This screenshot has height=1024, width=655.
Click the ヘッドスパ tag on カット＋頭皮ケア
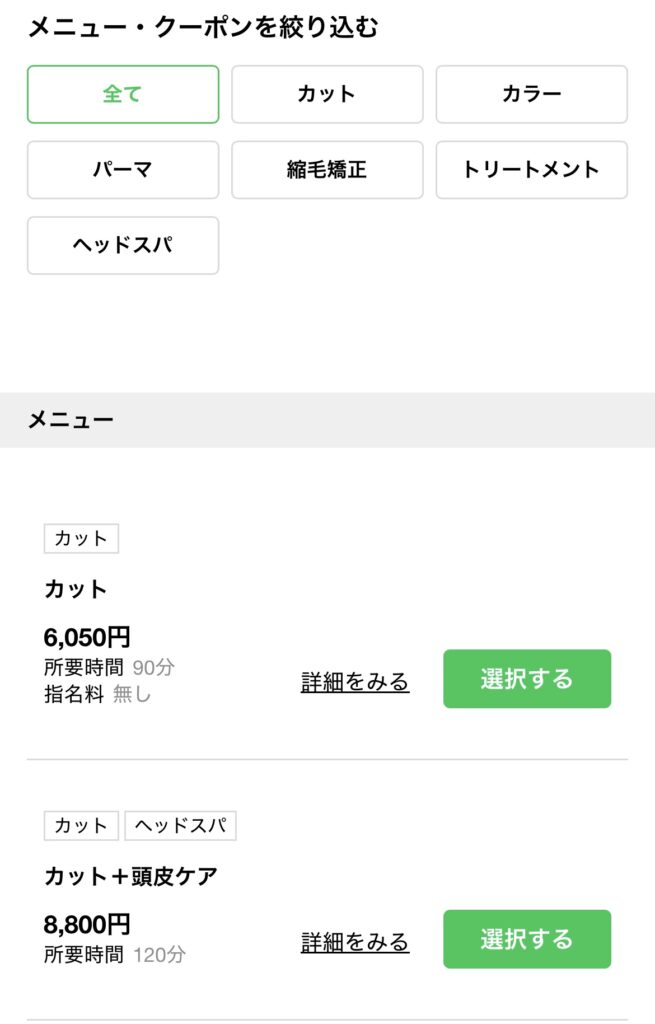pyautogui.click(x=180, y=826)
